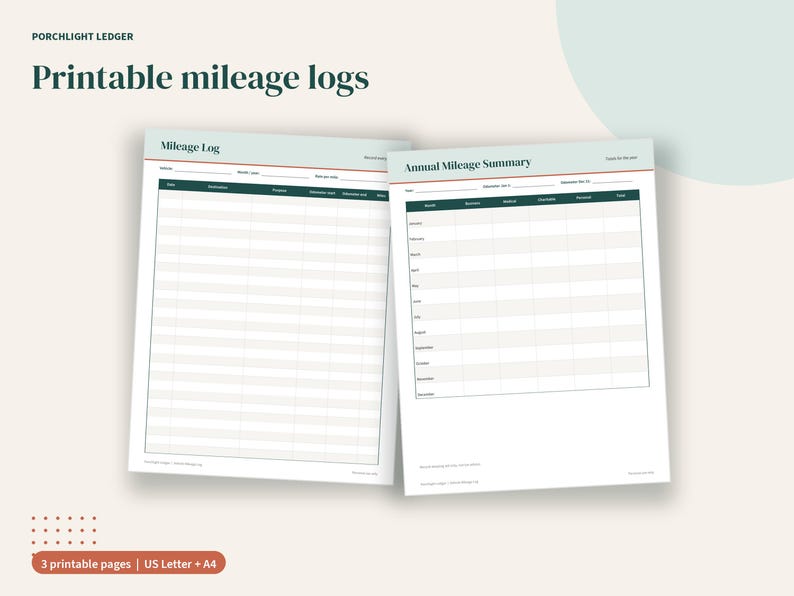Image resolution: width=794 pixels, height=596 pixels.
Task: Click the 'June' row label
Action: tap(417, 301)
